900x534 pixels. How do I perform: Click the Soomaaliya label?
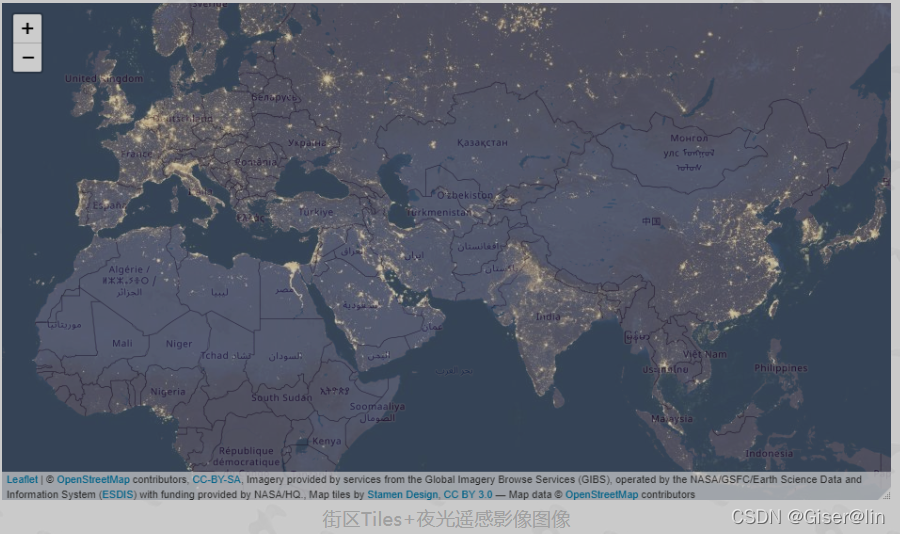pos(377,407)
